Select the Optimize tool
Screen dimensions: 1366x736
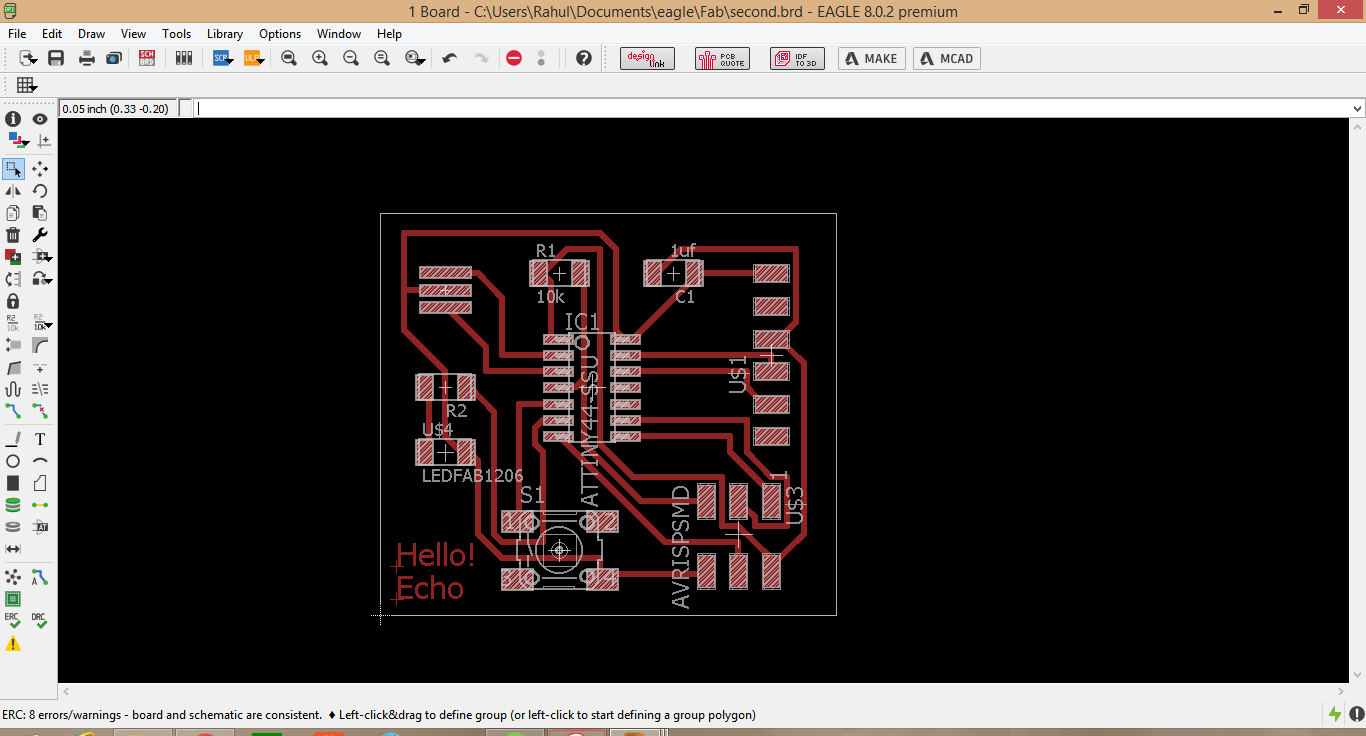(40, 367)
